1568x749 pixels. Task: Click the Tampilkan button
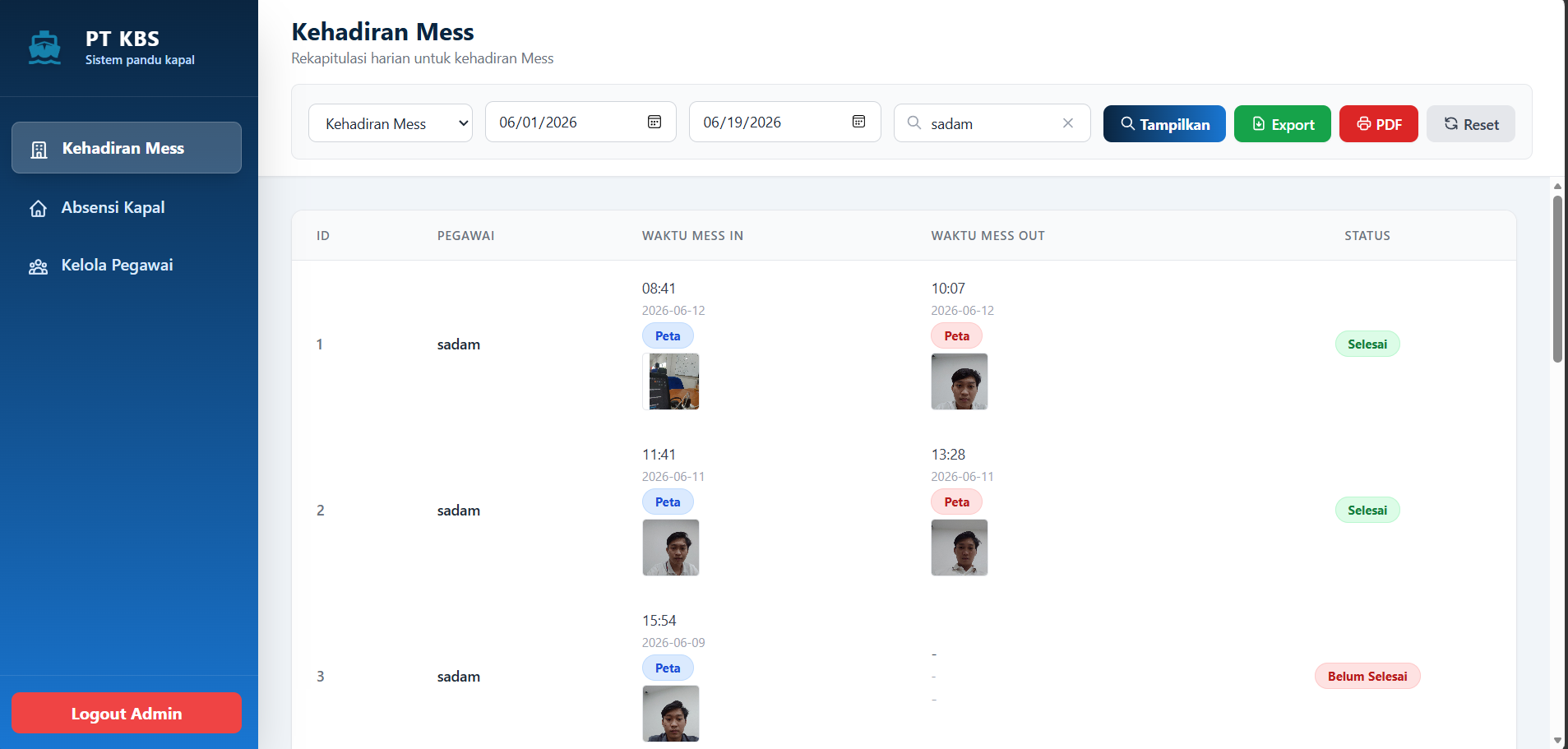[x=1164, y=124]
